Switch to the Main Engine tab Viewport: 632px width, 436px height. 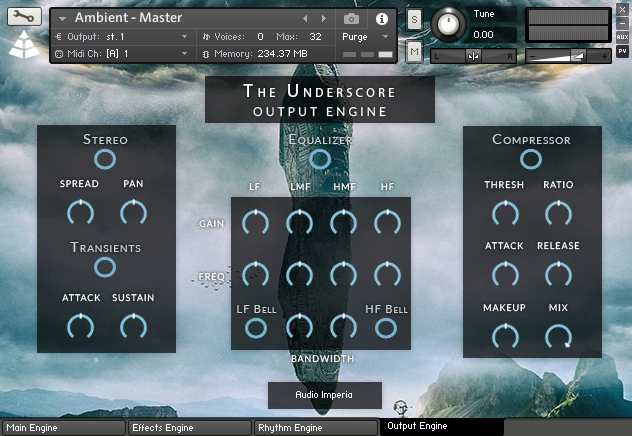click(64, 428)
